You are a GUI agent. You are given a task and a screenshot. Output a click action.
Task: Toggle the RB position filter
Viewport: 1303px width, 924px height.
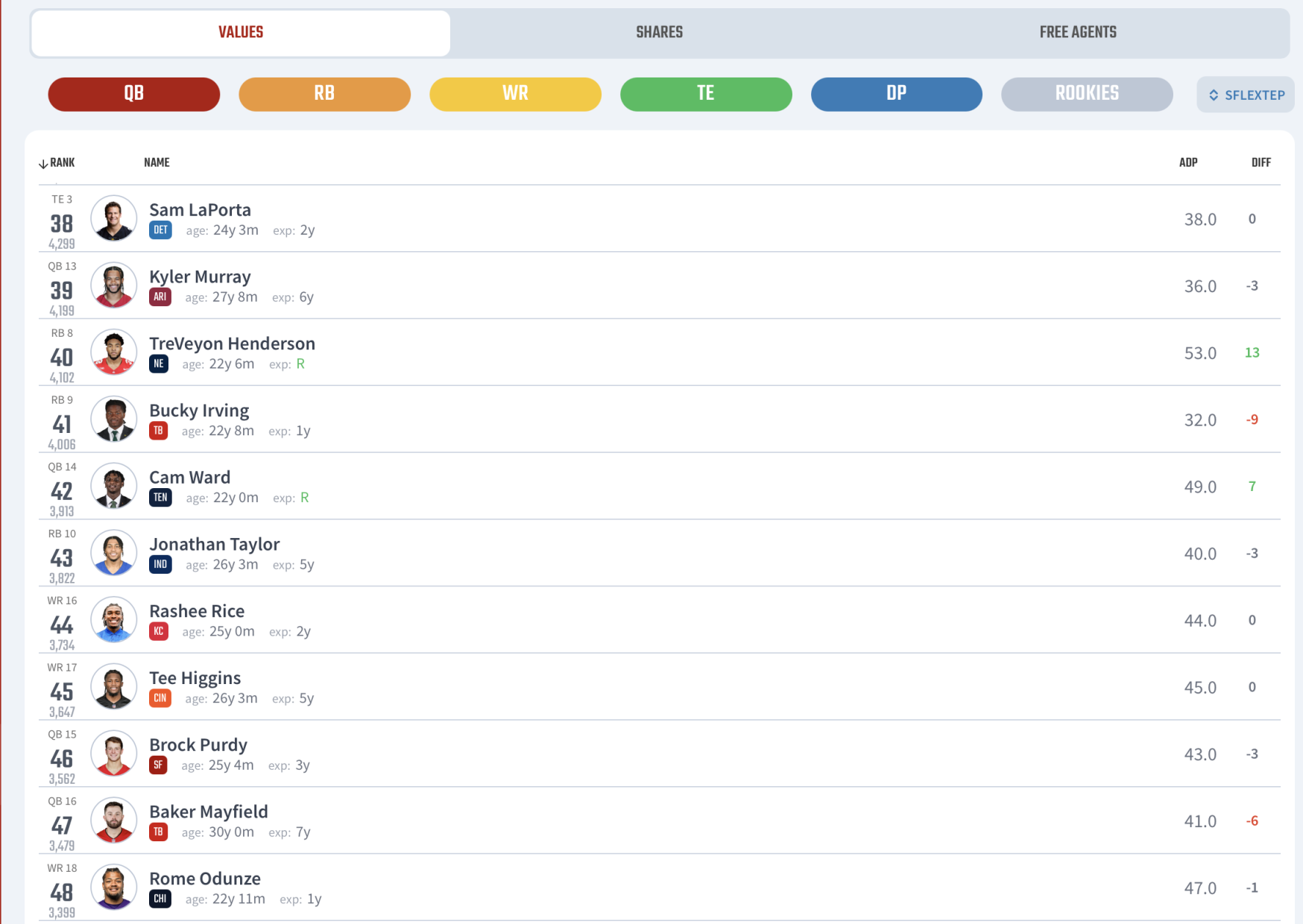[324, 94]
